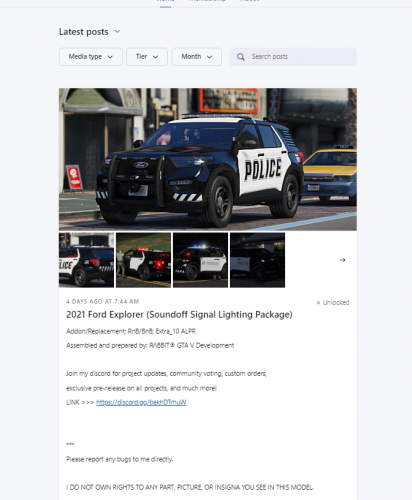
Task: Click the chevron beside Latest posts
Action: pos(117,32)
